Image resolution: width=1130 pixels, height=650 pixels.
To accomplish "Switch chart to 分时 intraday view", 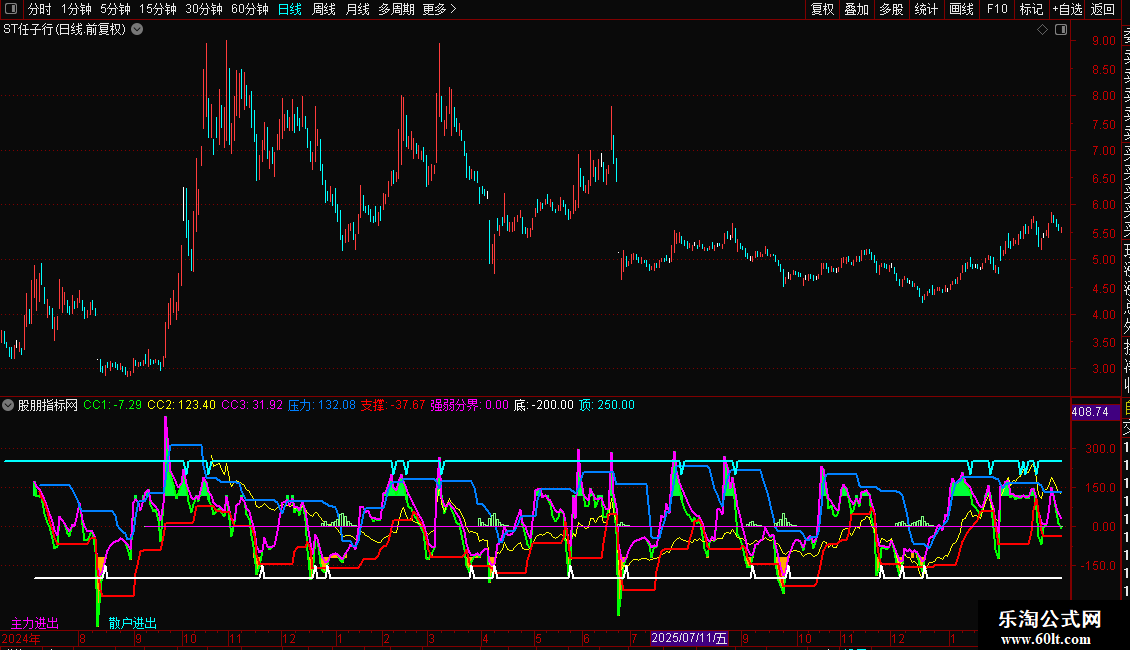I will tap(39, 9).
